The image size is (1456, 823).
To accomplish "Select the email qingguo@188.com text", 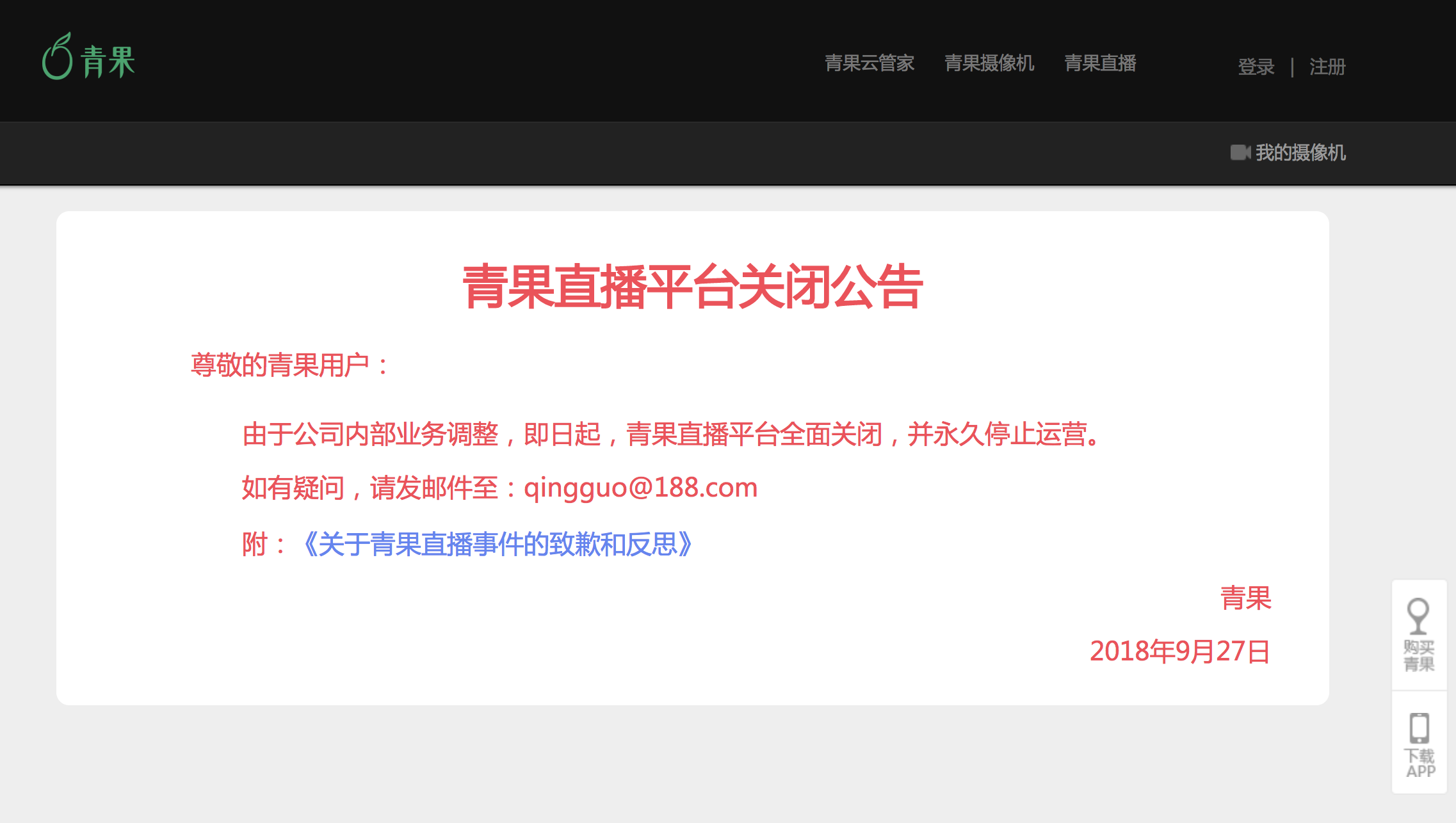I will 640,488.
